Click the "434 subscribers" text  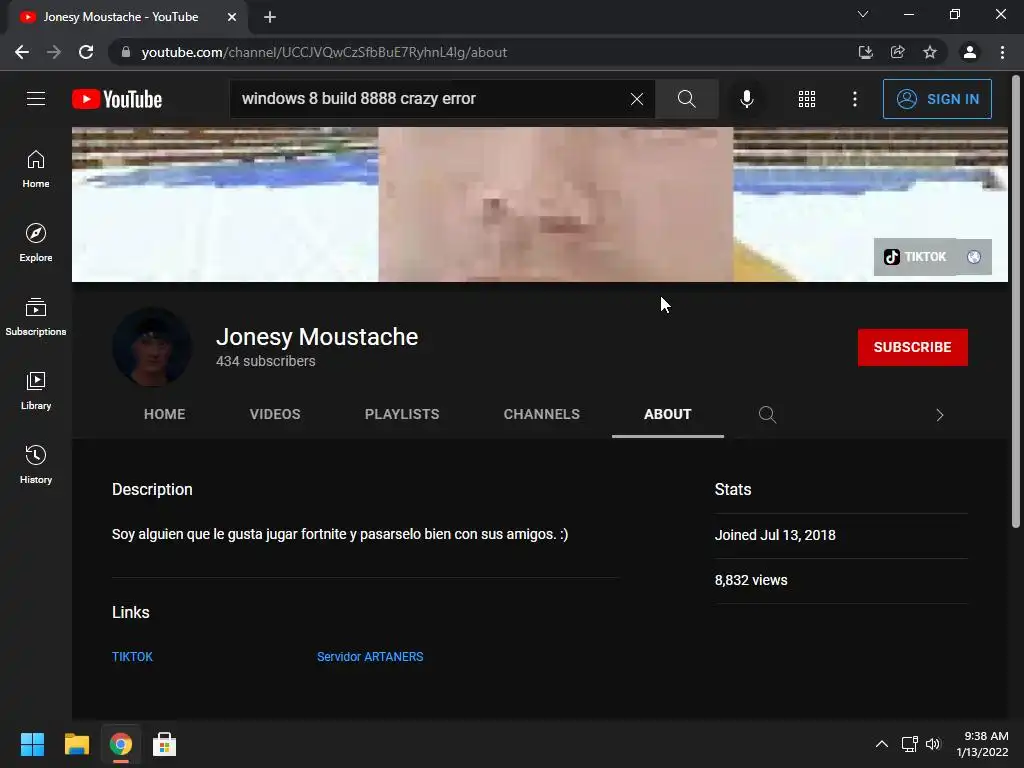(x=266, y=361)
